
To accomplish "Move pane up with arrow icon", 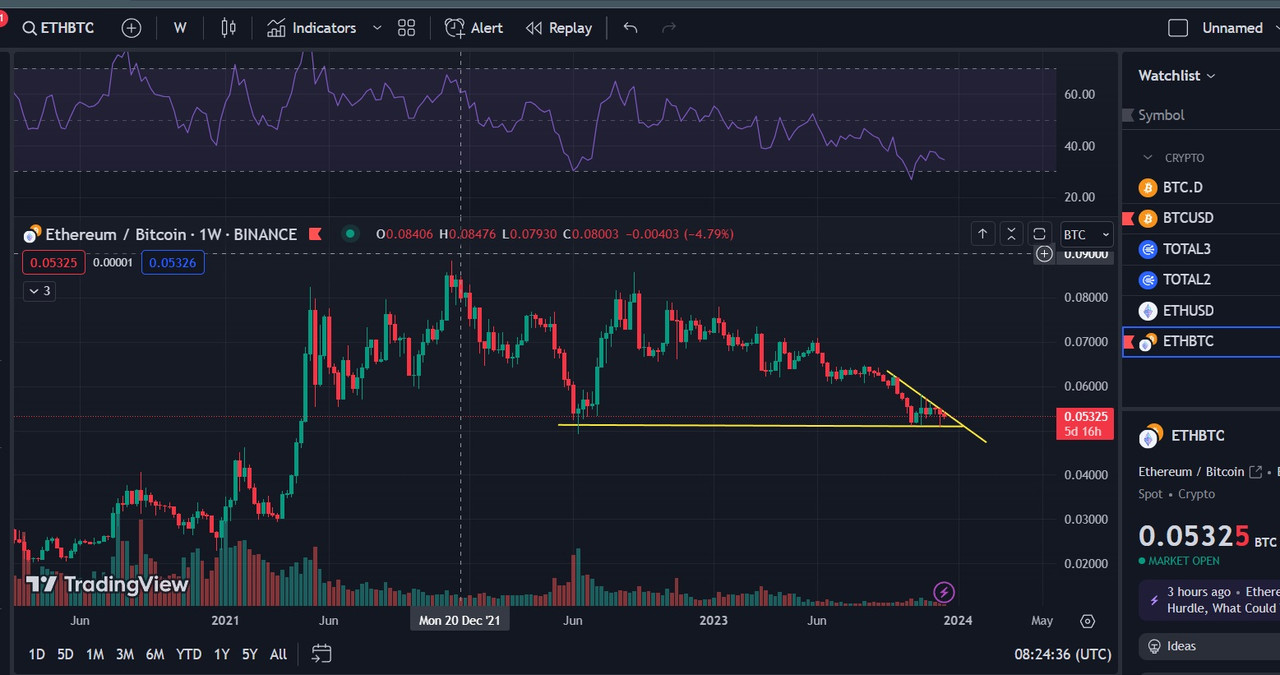I will coord(983,234).
